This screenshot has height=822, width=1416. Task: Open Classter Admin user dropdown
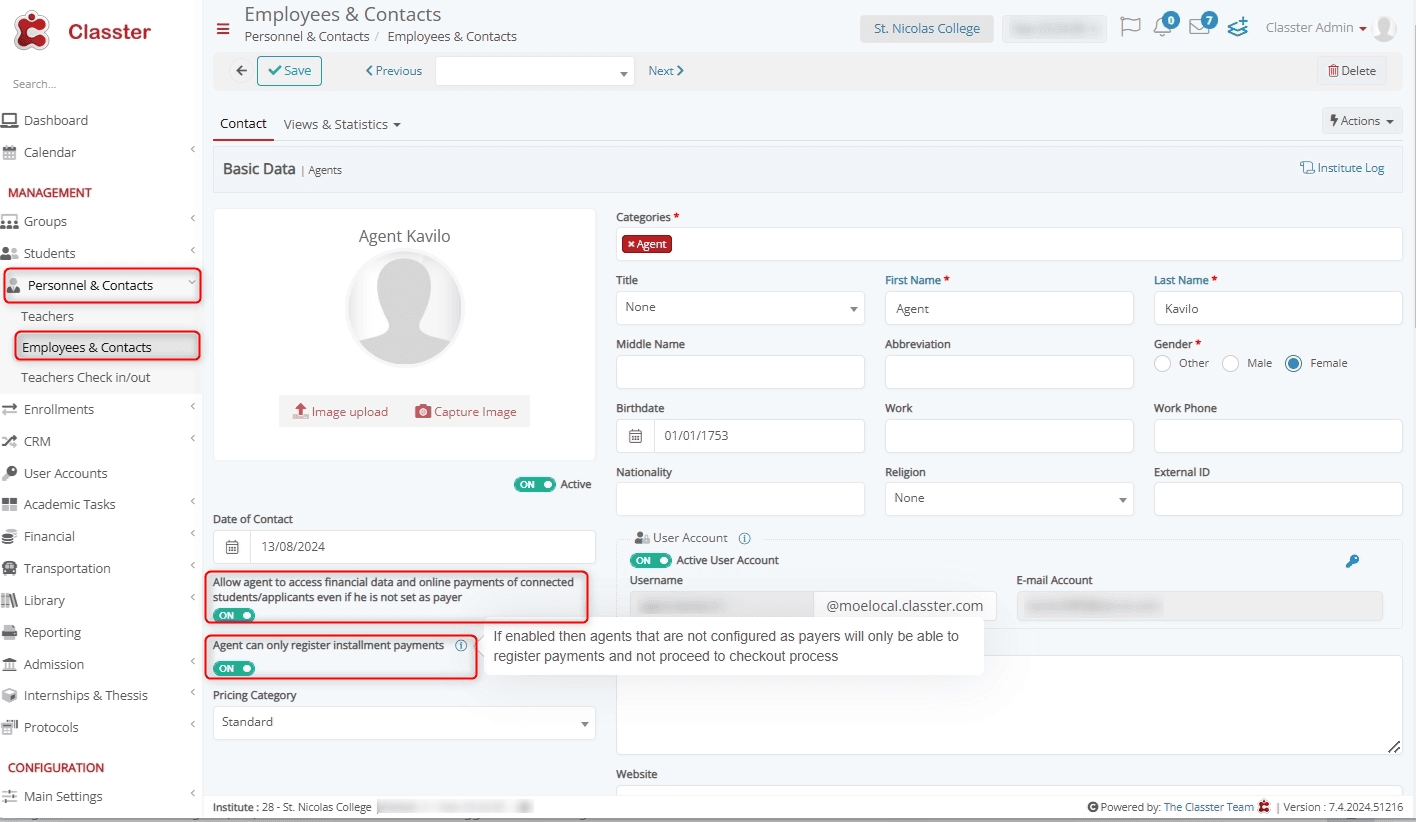tap(1316, 28)
